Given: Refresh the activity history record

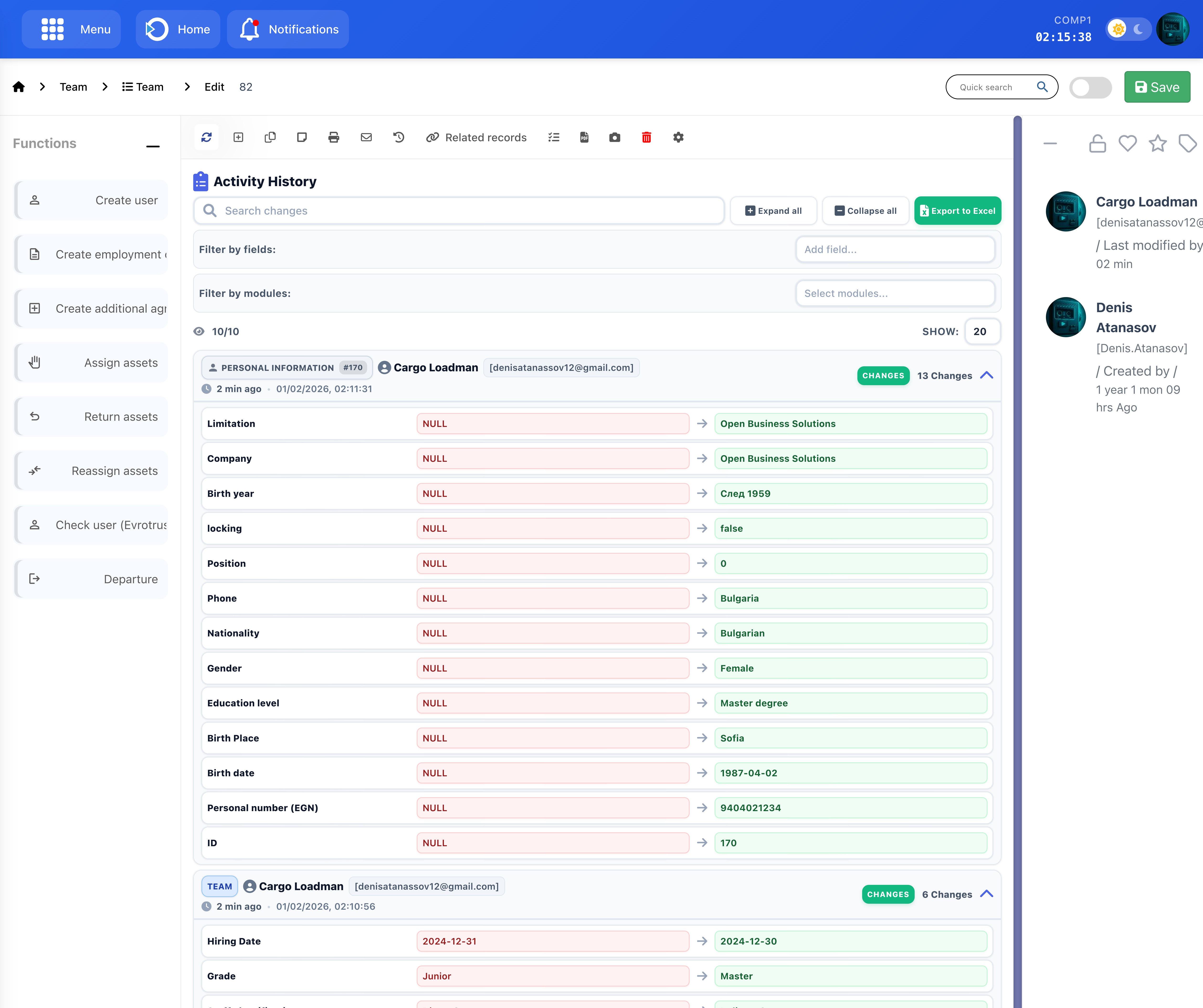Looking at the screenshot, I should point(206,137).
